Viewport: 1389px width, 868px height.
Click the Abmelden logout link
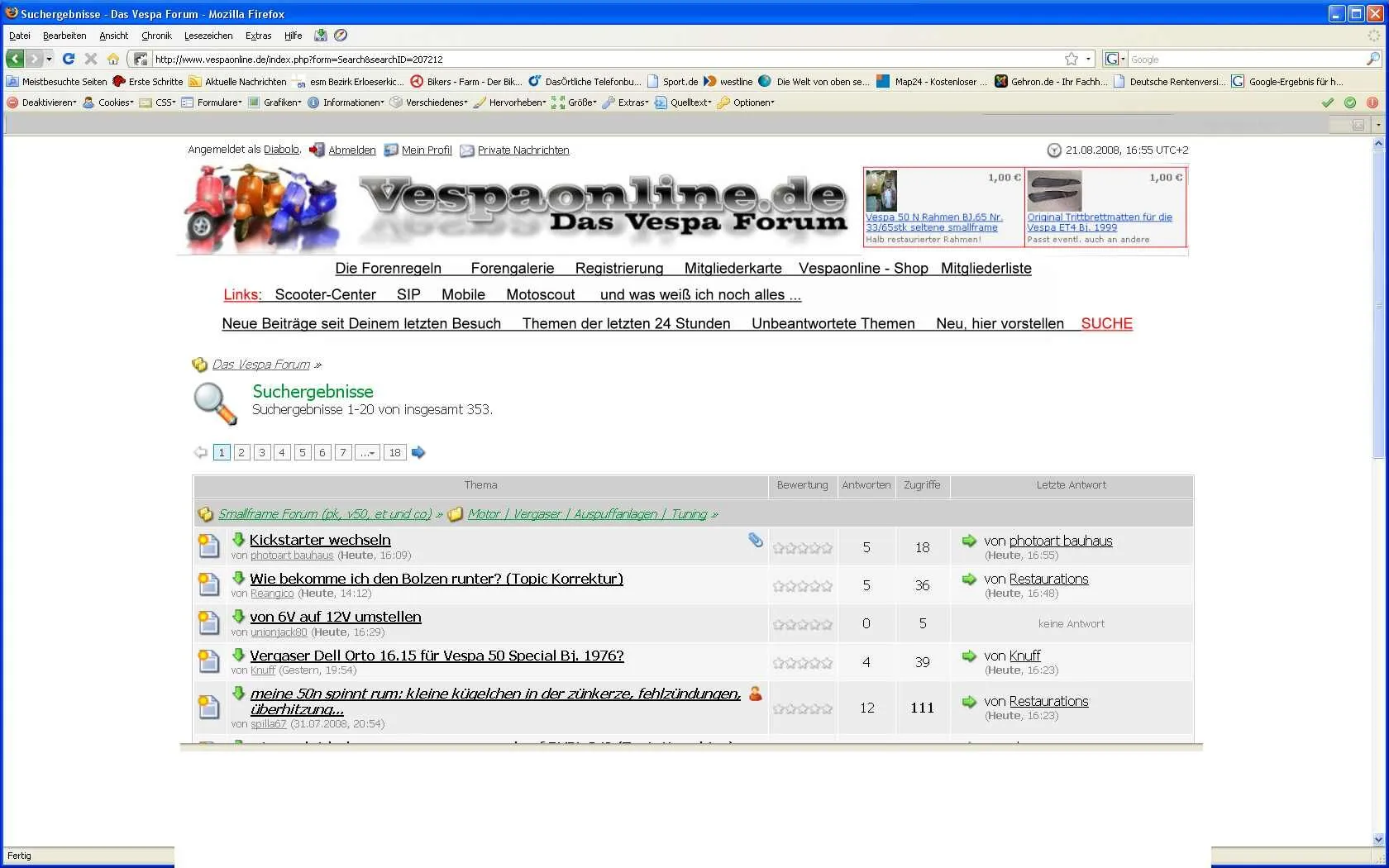[x=351, y=150]
